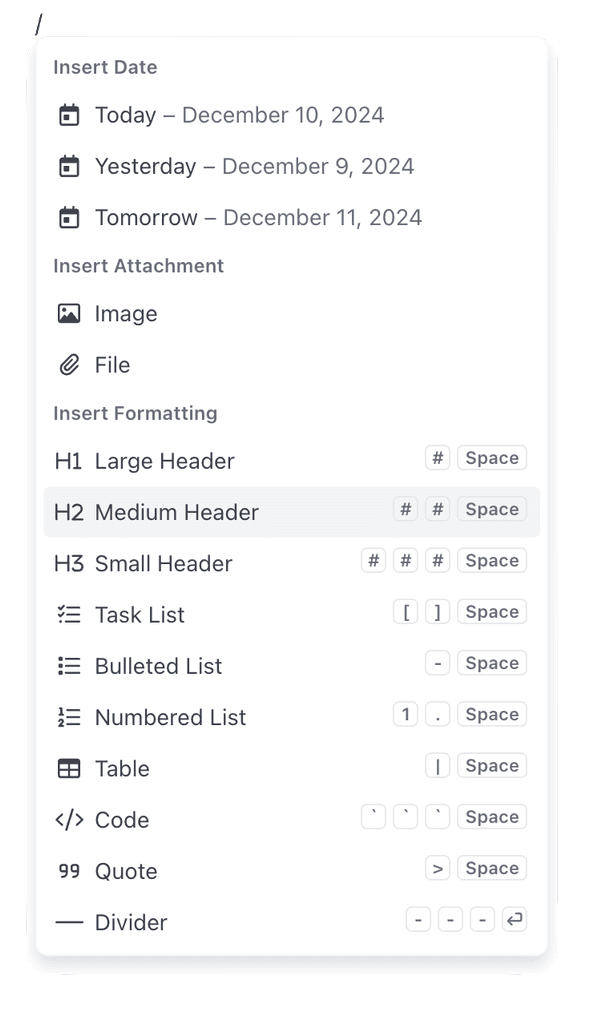Select the H1 Large Header icon

[67, 460]
